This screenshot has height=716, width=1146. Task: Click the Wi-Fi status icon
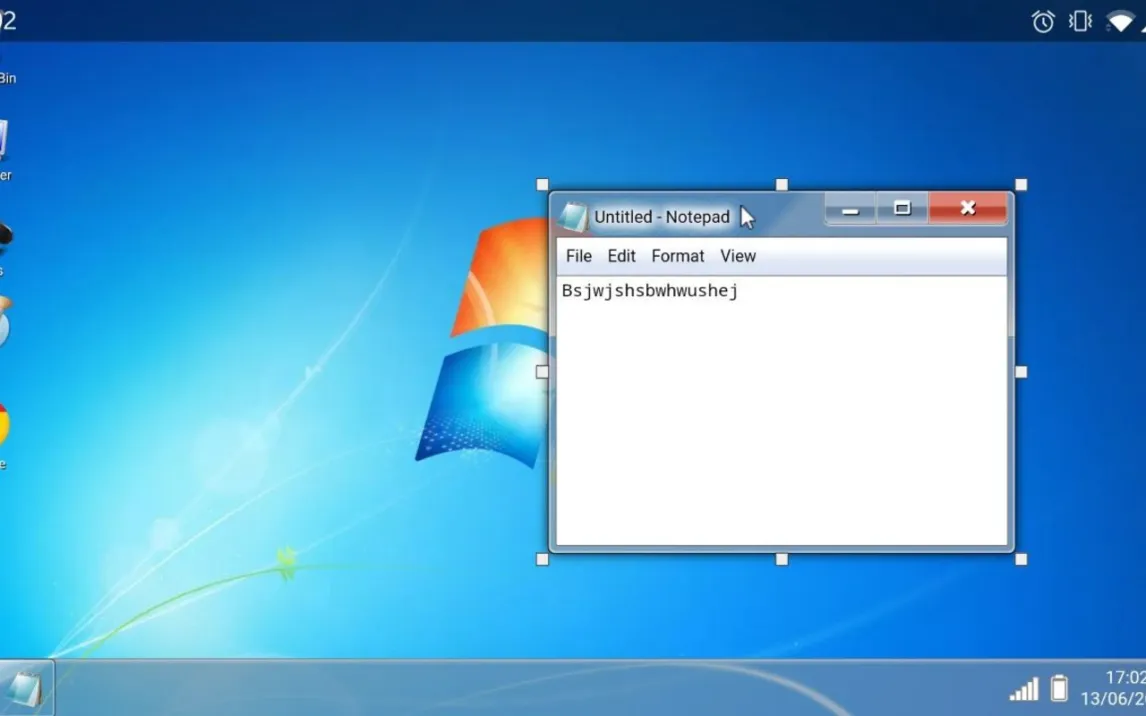(x=1120, y=21)
